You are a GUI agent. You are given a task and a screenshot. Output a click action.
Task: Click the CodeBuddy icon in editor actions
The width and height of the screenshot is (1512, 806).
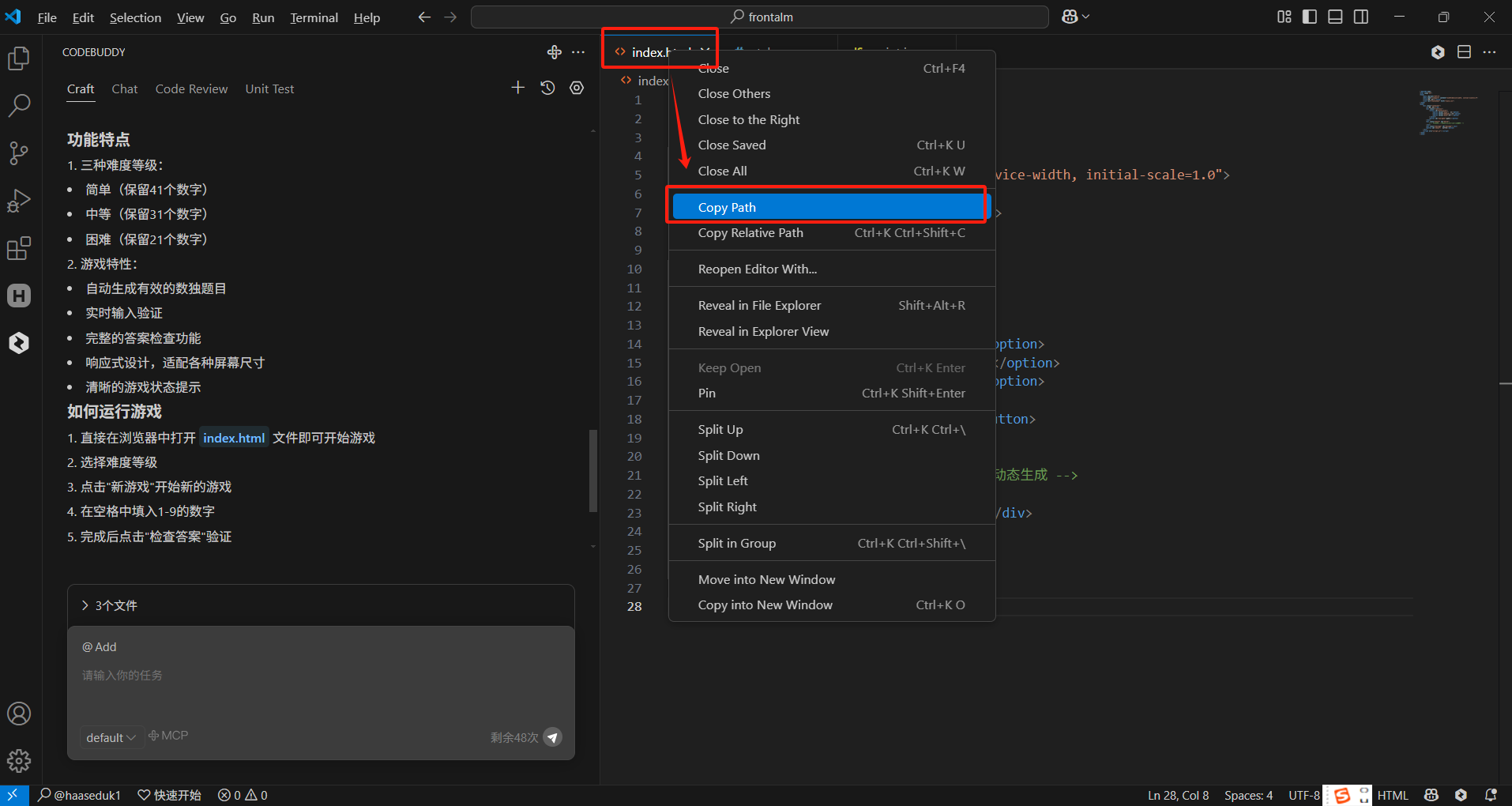point(1438,52)
